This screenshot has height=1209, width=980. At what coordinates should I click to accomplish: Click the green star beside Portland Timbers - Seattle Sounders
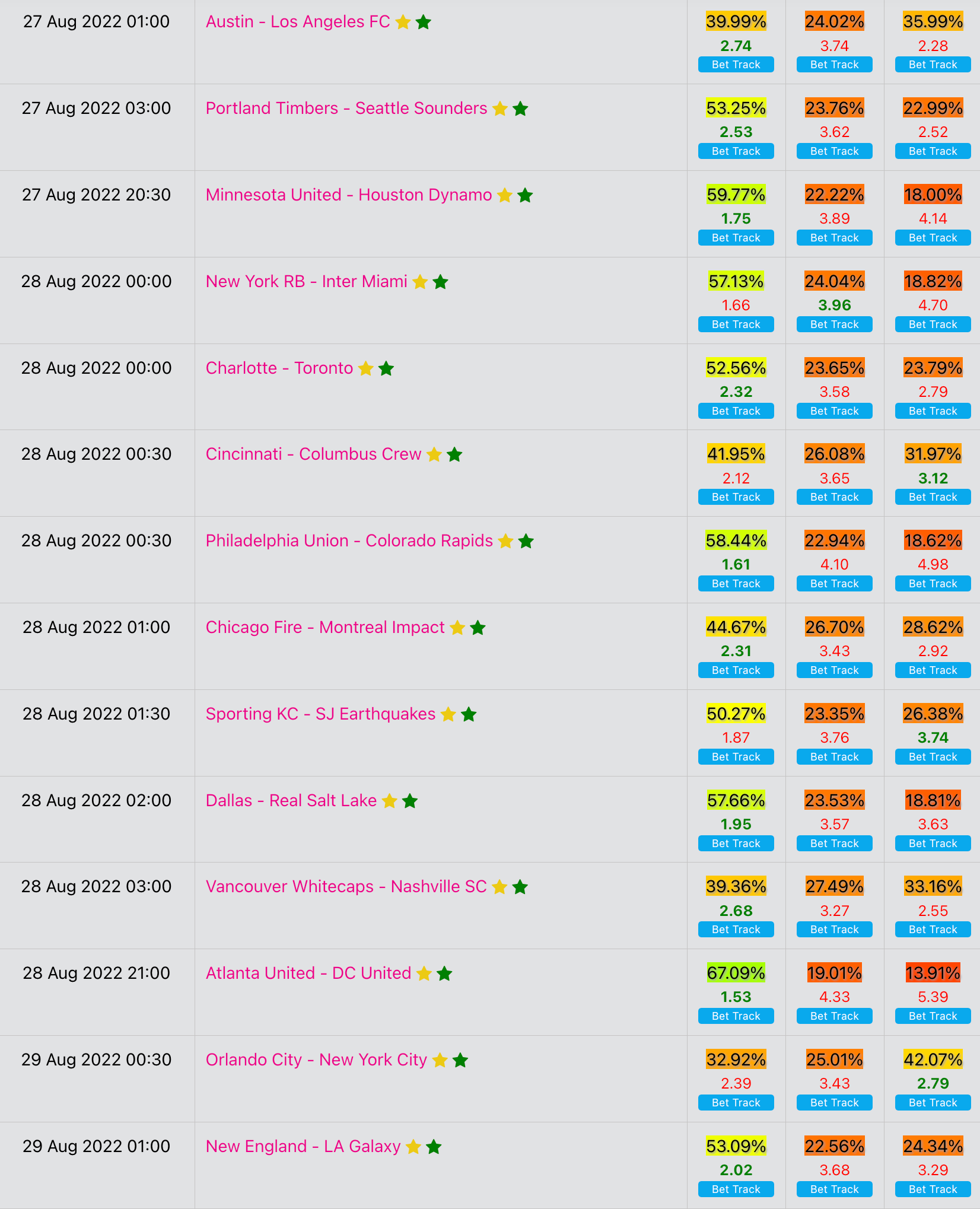coord(520,109)
